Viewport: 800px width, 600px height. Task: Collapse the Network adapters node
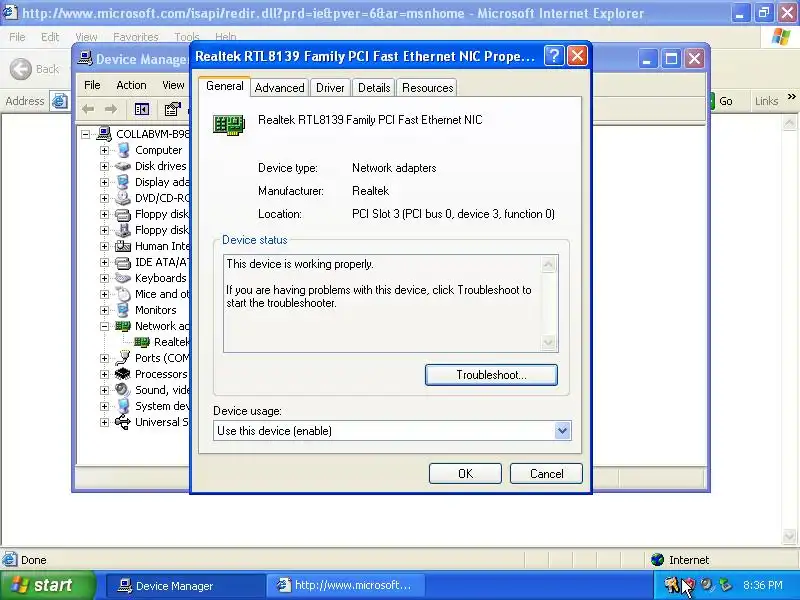pos(105,326)
